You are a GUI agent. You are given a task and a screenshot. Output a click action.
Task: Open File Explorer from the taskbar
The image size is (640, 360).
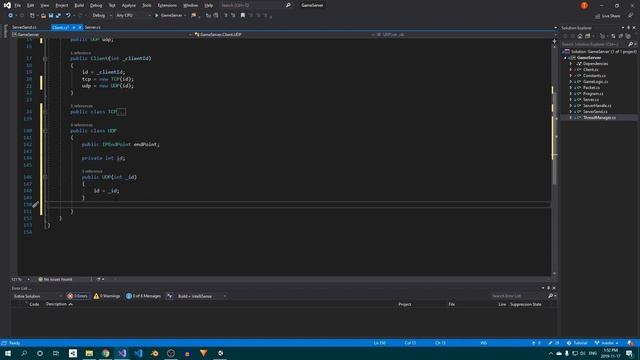(x=89, y=353)
